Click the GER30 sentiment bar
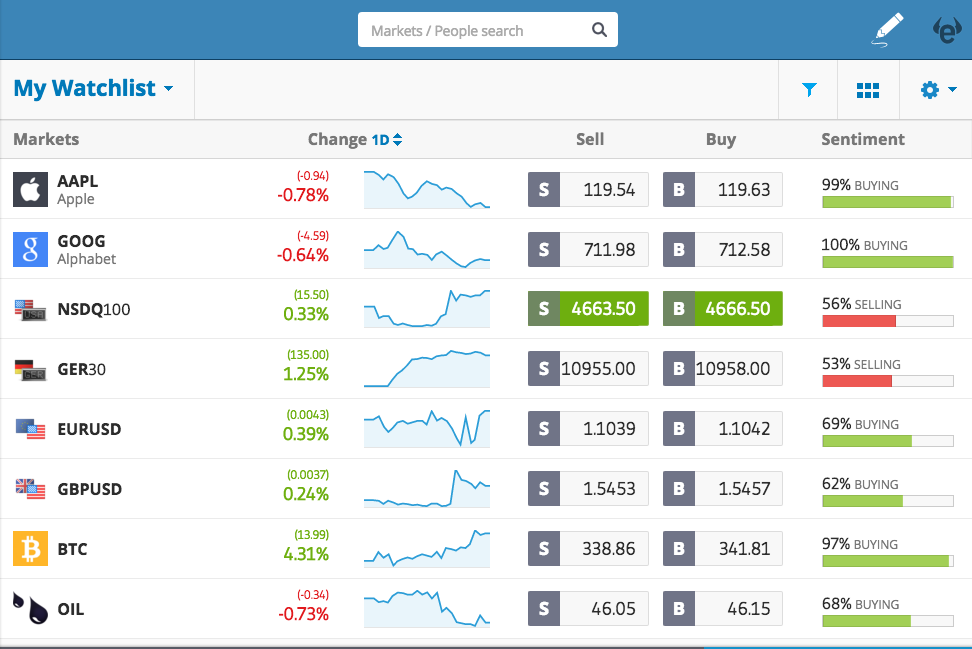972x649 pixels. click(x=887, y=381)
